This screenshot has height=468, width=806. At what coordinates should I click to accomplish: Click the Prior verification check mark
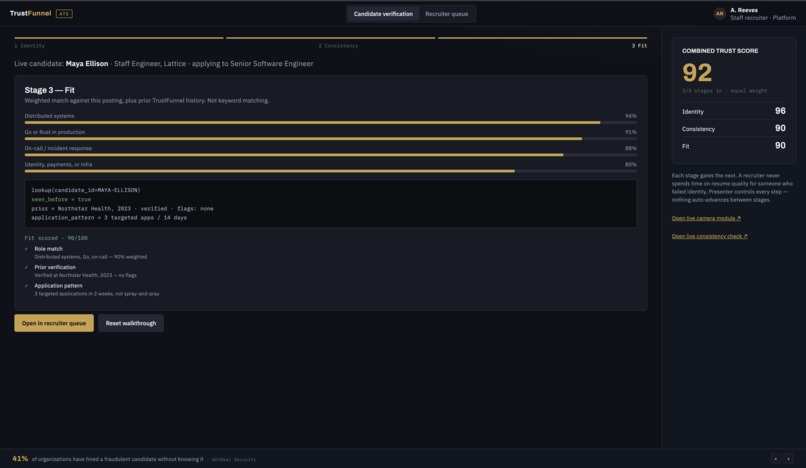tap(26, 267)
